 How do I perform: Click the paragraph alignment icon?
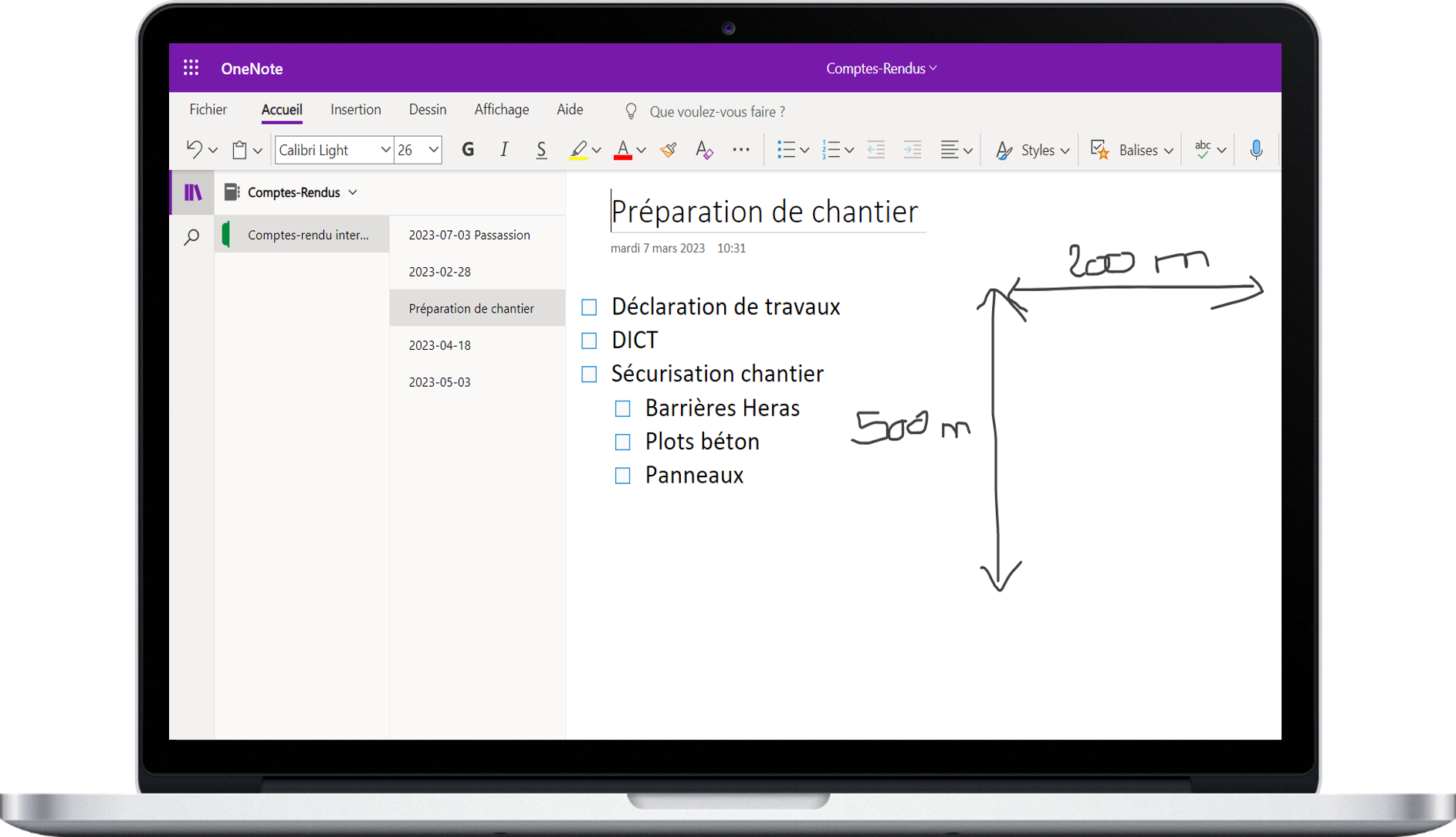pyautogui.click(x=950, y=150)
